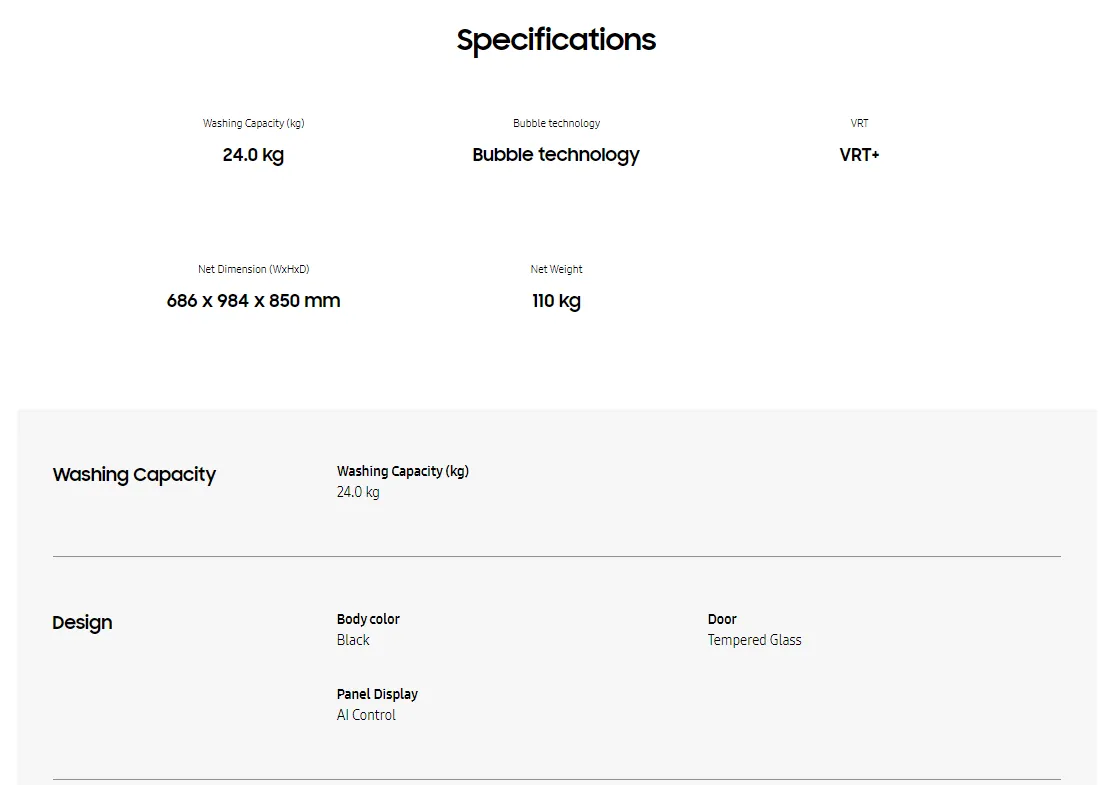Click the Washing Capacity section heading
Viewport: 1104px width, 785px height.
click(134, 475)
